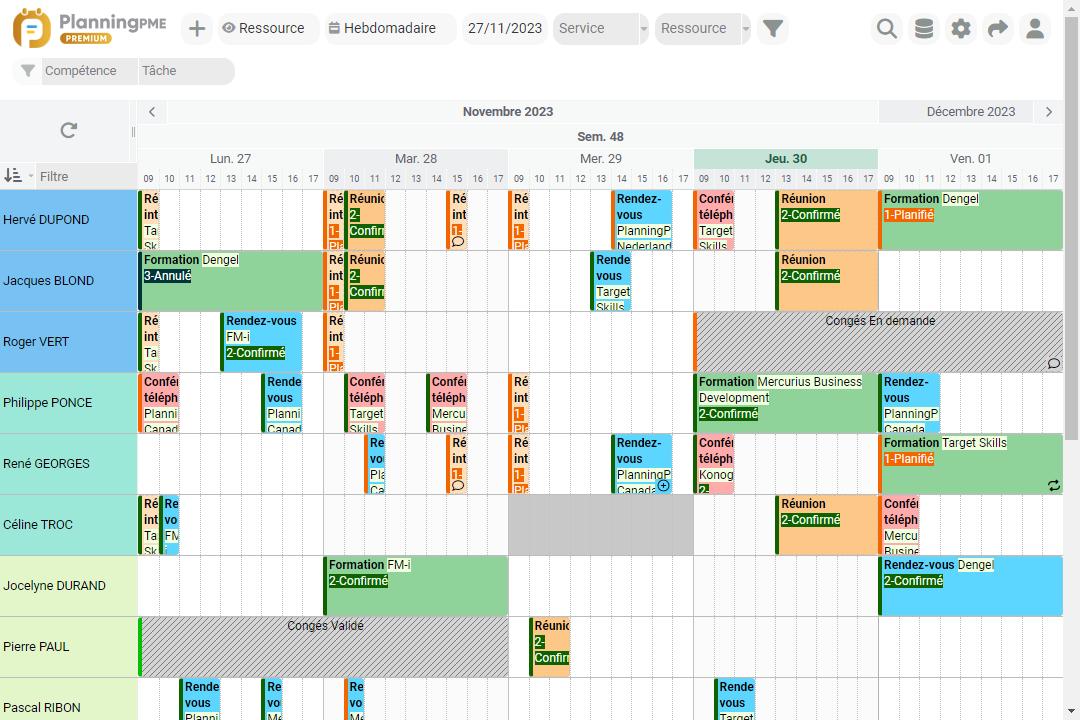
Task: Go to previous period with left chevron
Action: pos(152,112)
